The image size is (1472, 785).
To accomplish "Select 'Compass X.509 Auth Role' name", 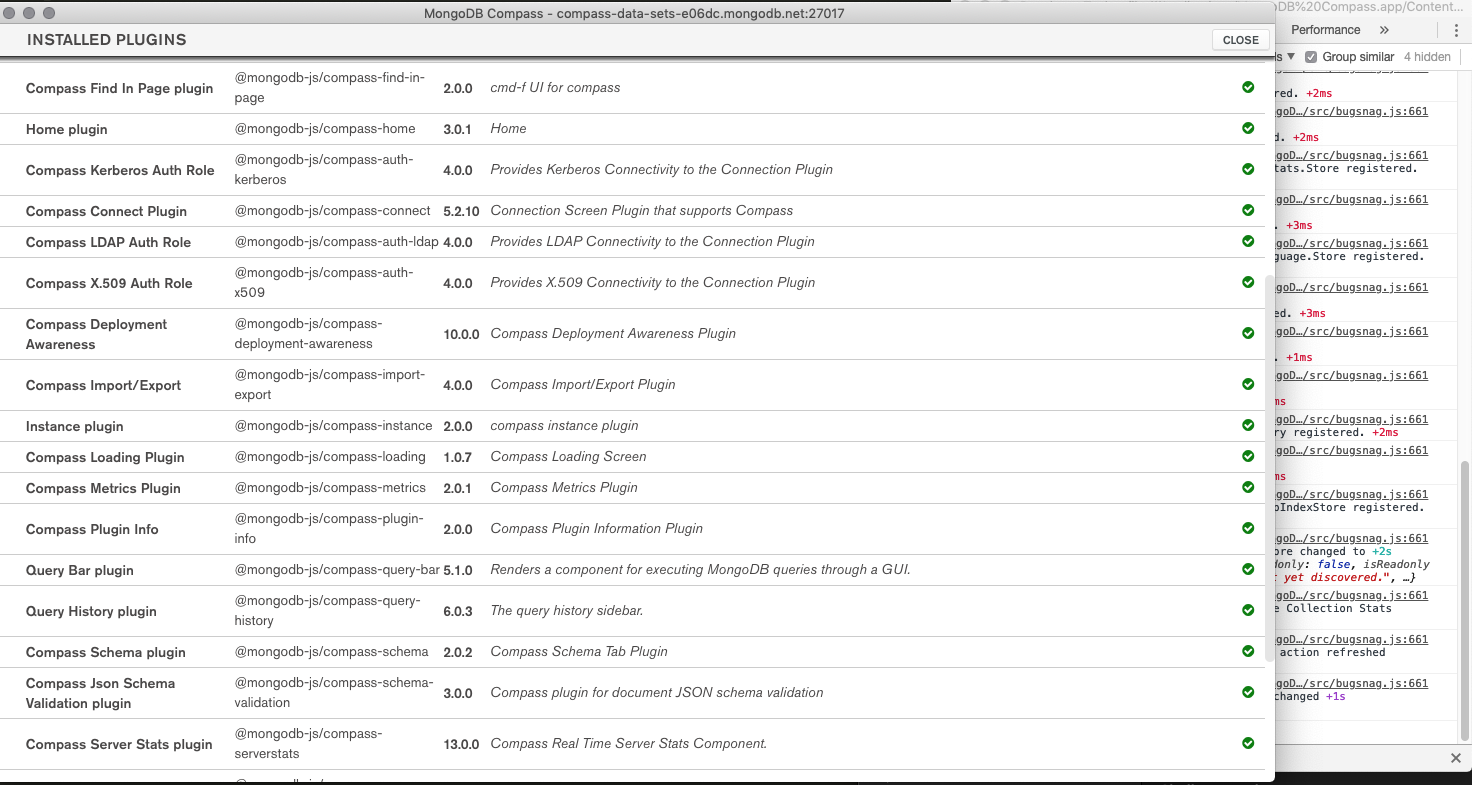I will [109, 283].
